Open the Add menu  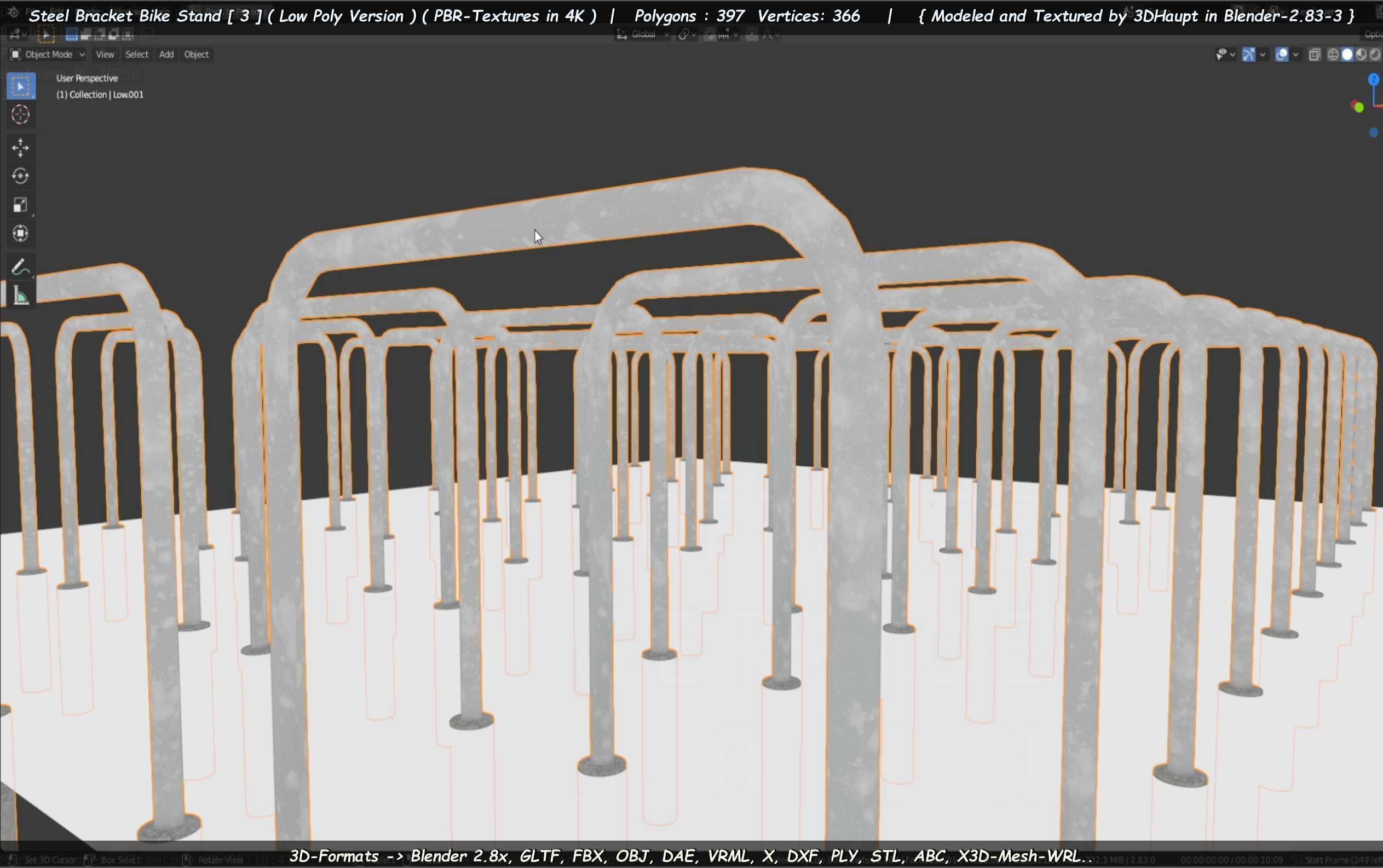click(x=166, y=55)
